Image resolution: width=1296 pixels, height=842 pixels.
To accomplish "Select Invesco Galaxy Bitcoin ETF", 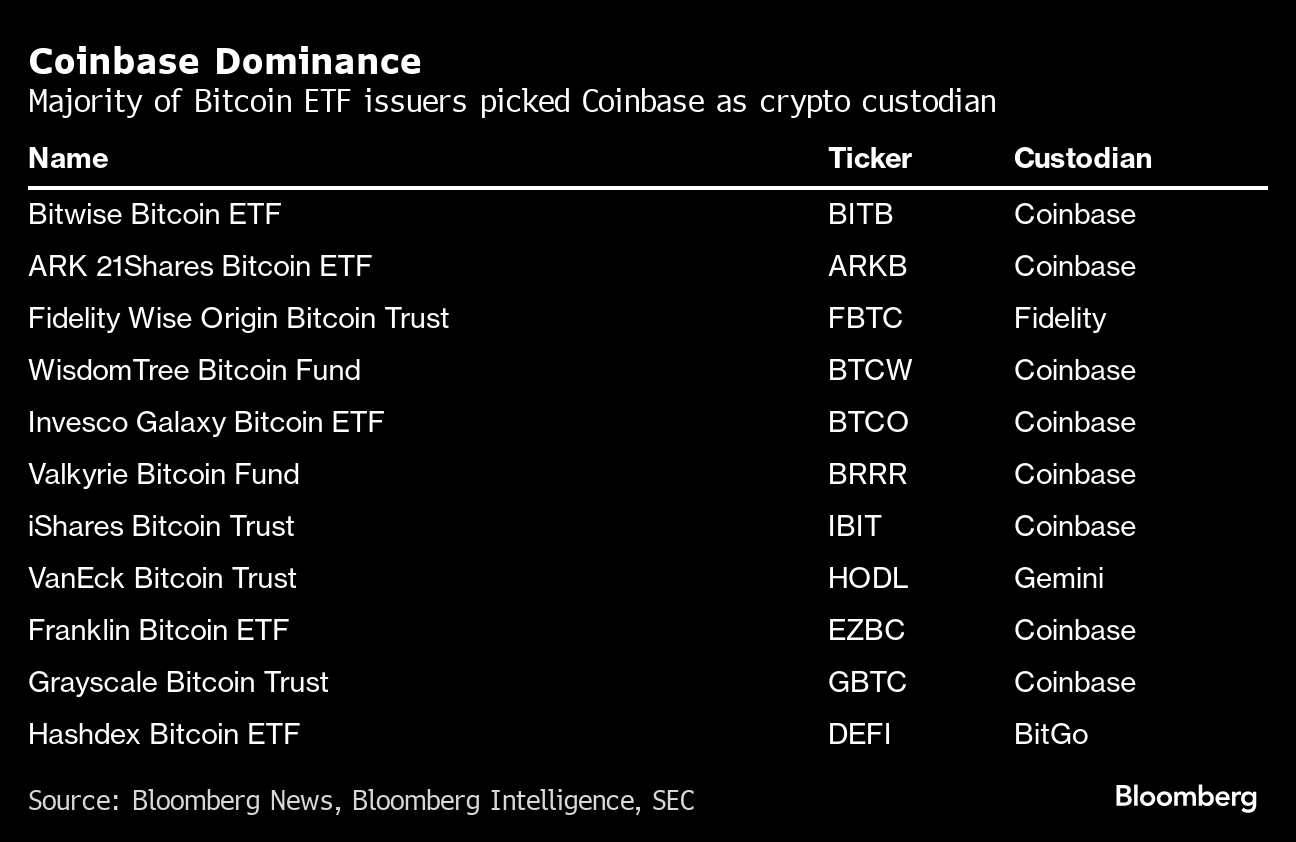I will tap(206, 422).
